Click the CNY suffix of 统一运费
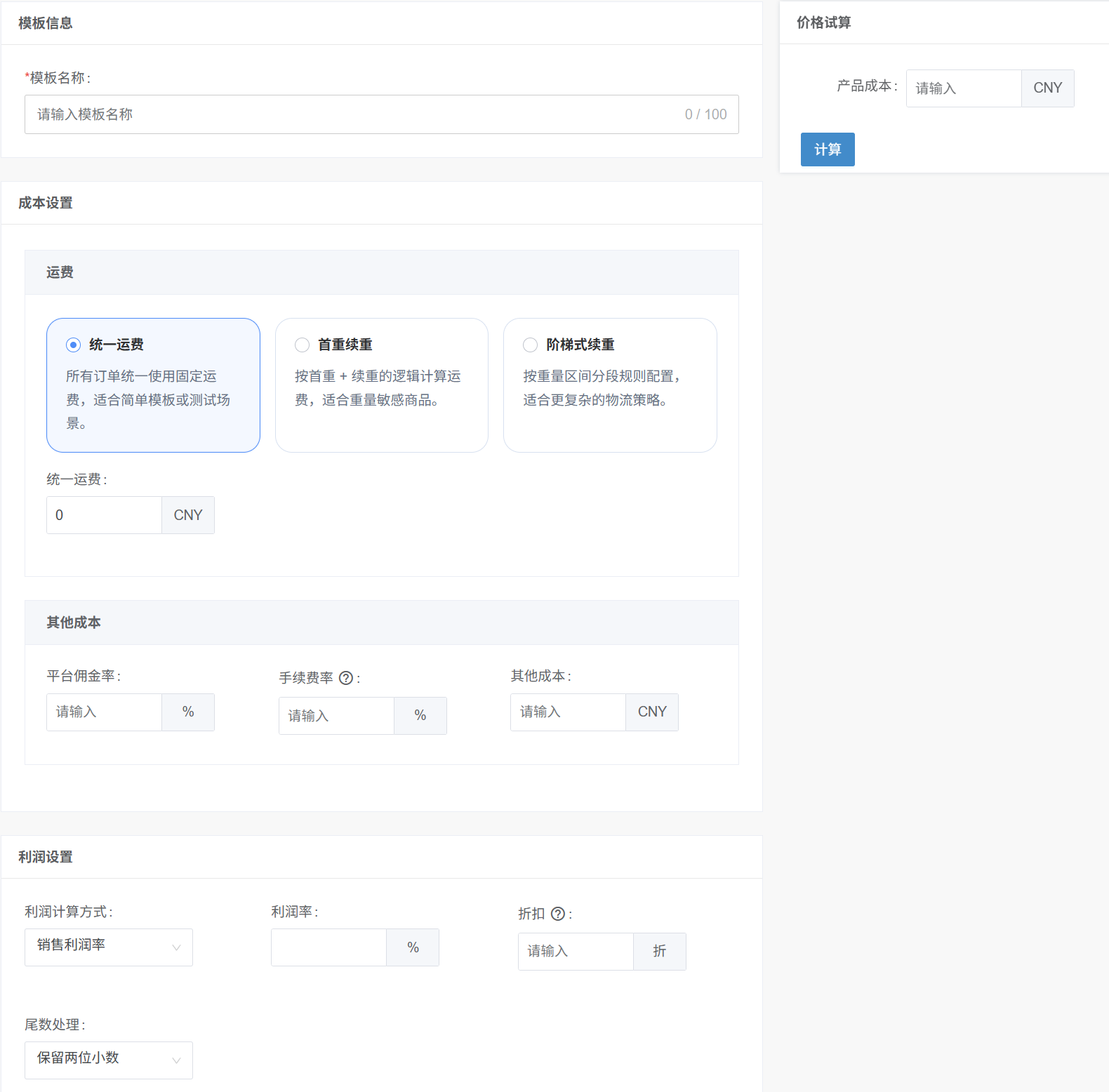The image size is (1109, 1092). pos(188,515)
